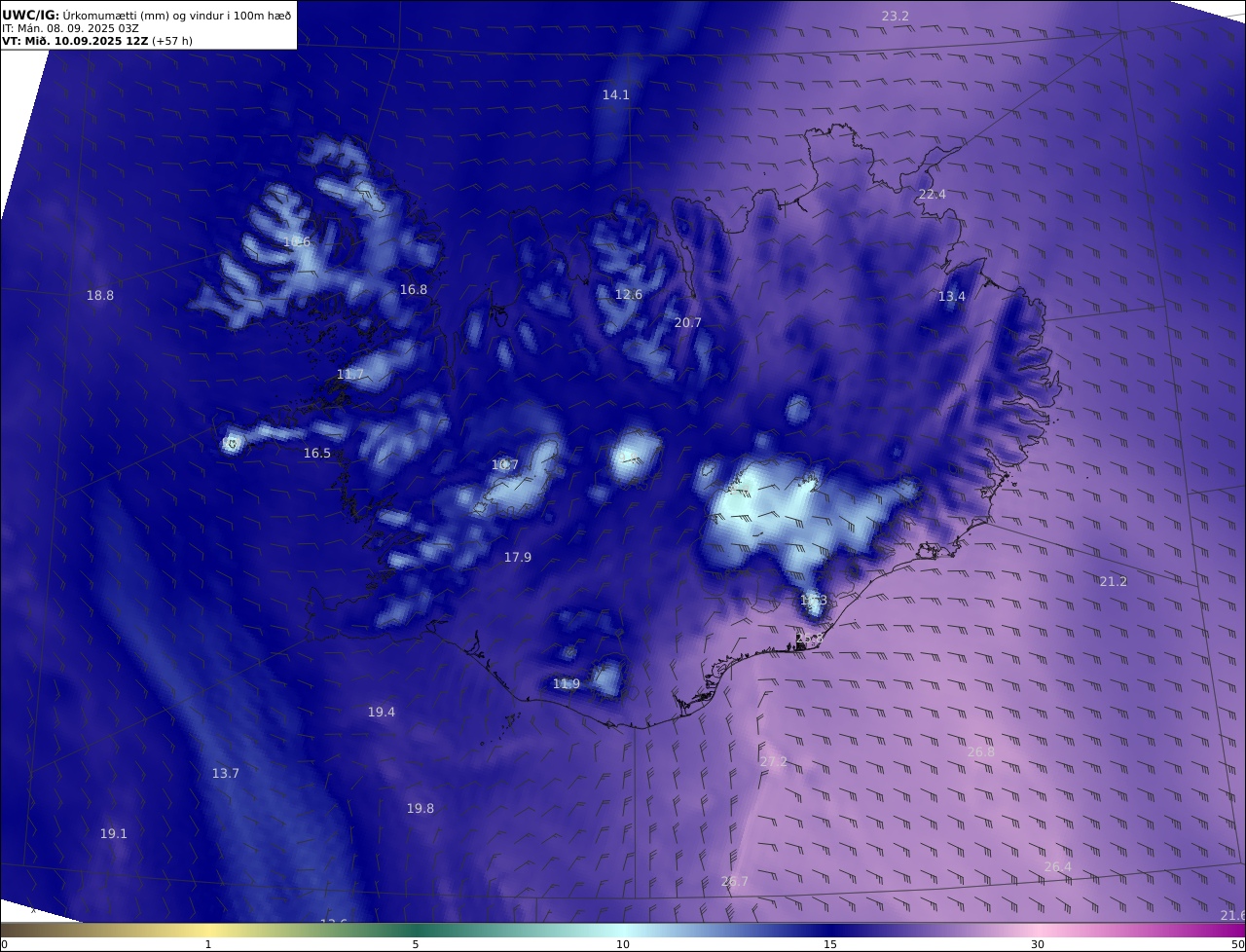Click the value label 18.8
This screenshot has width=1246, height=952.
(99, 295)
